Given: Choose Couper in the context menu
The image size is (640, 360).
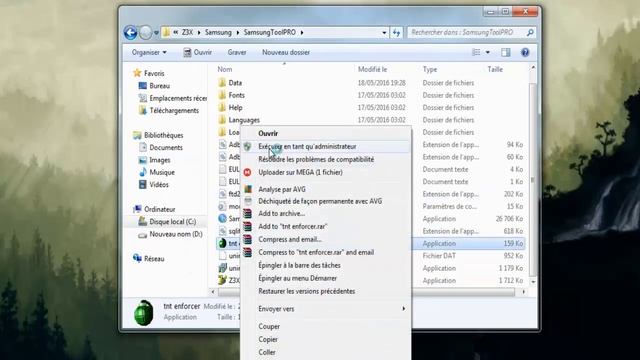Looking at the screenshot, I should tap(326, 327).
